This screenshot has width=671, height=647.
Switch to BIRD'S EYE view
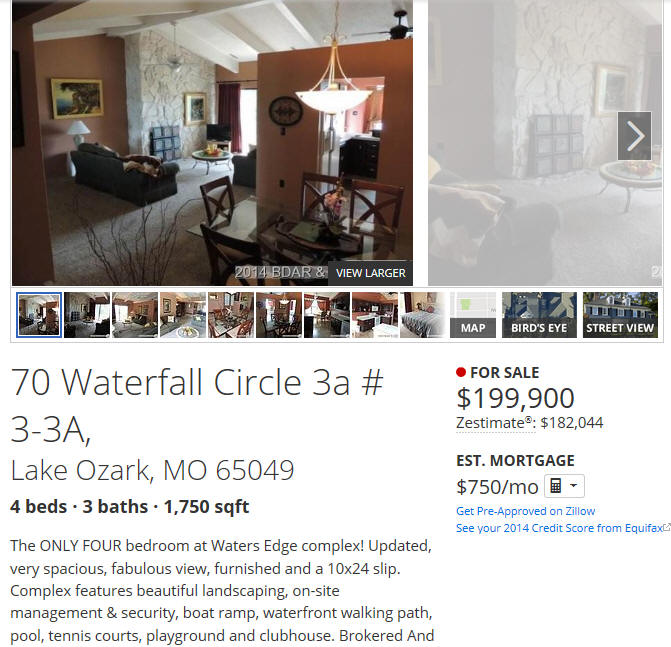coord(539,315)
